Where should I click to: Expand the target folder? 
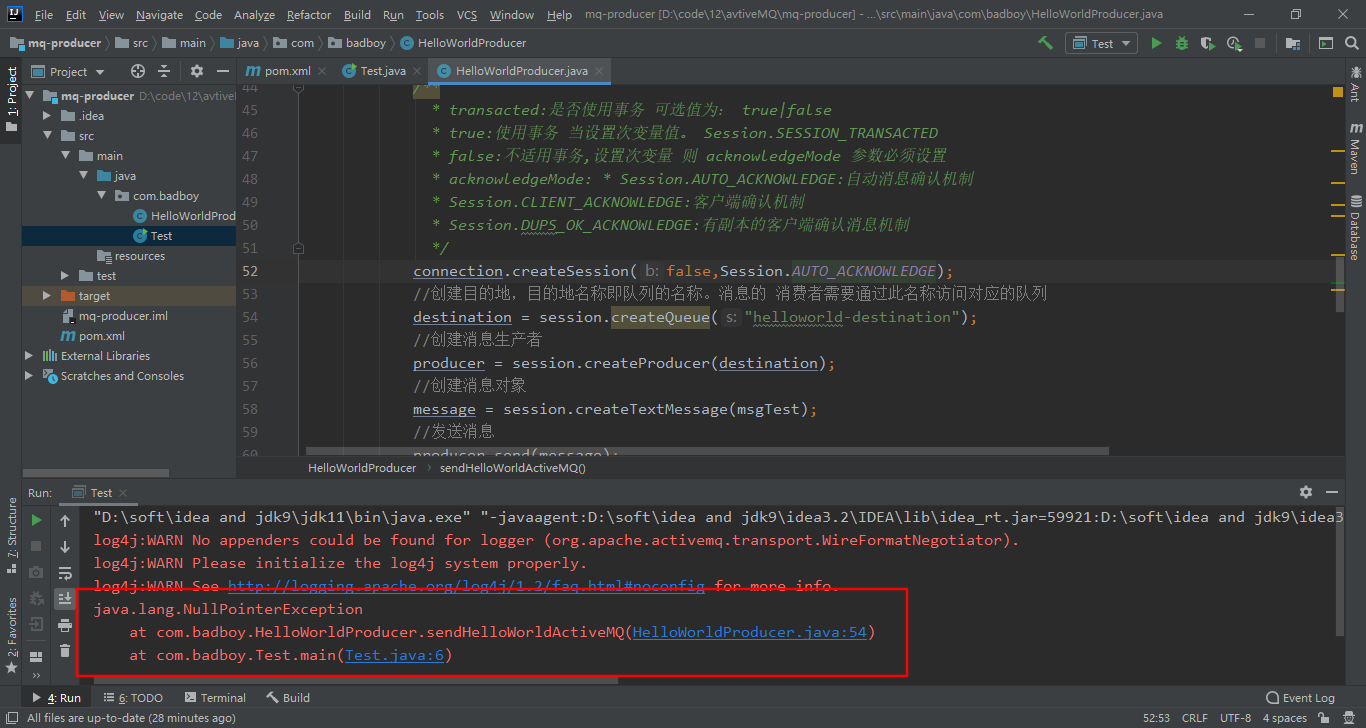[x=47, y=296]
